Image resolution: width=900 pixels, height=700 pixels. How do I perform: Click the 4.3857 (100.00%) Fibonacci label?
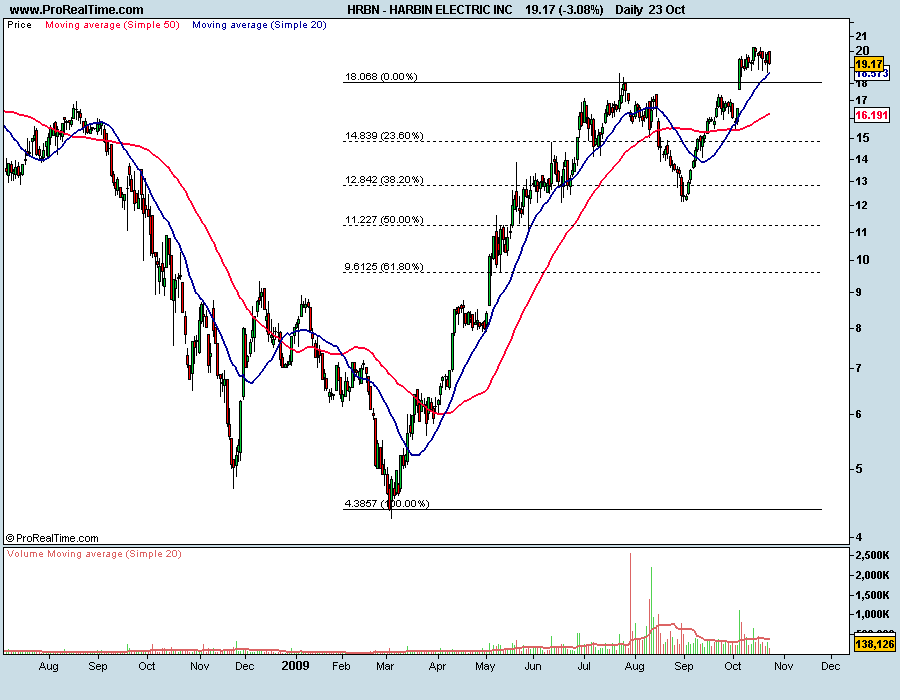point(387,503)
